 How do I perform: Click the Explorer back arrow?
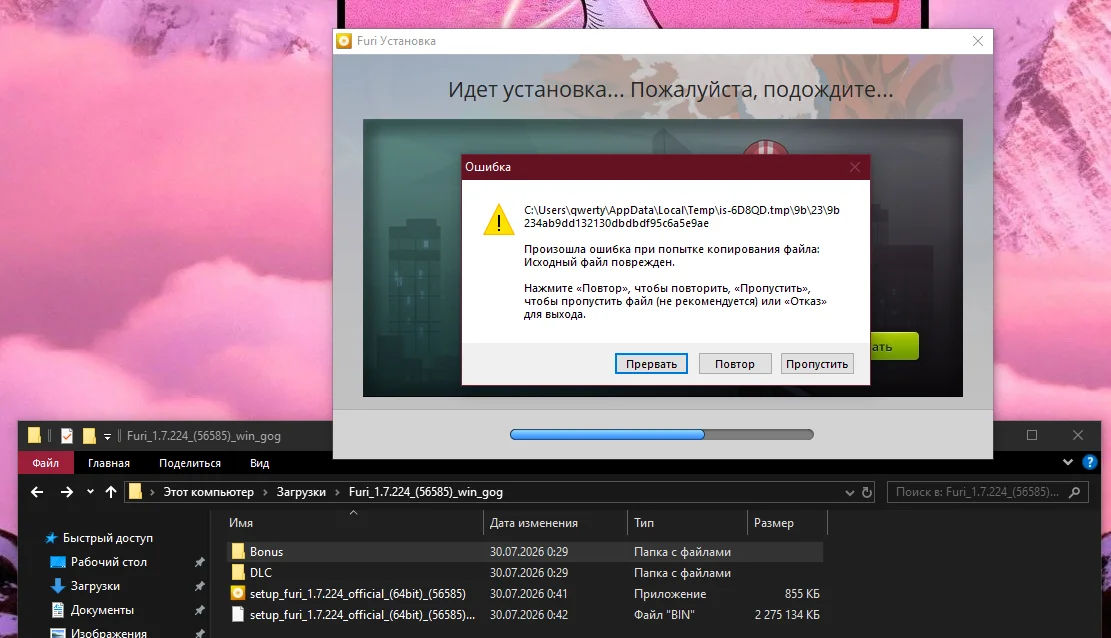(x=37, y=492)
